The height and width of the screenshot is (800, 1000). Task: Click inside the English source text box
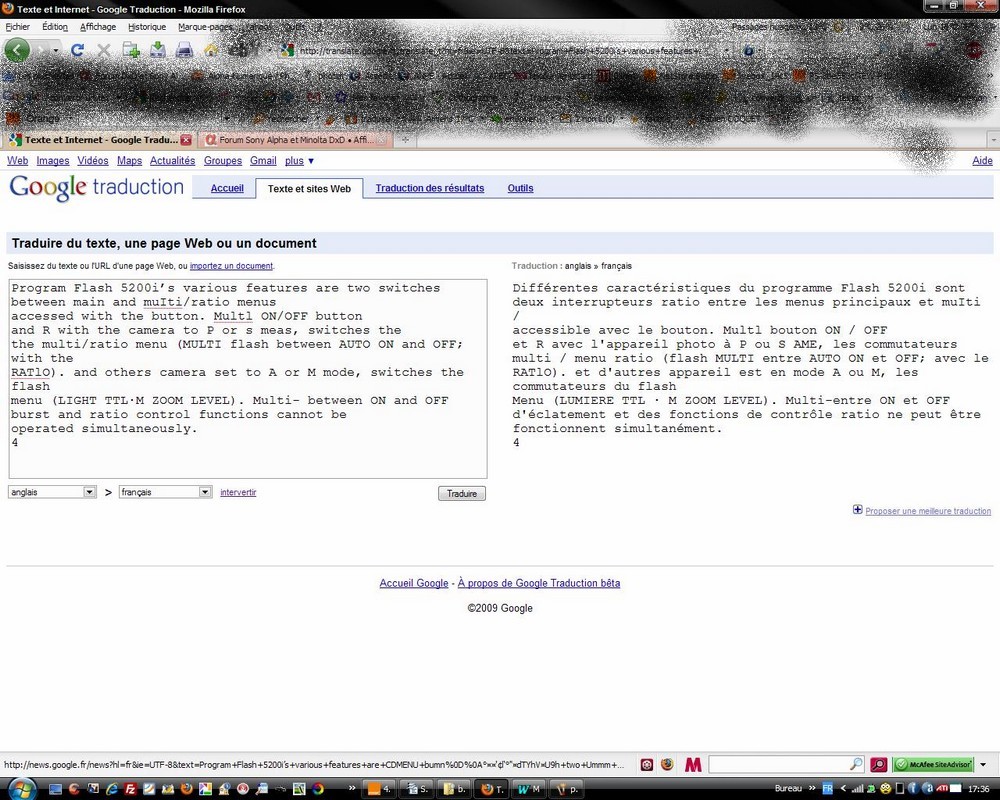[x=248, y=378]
